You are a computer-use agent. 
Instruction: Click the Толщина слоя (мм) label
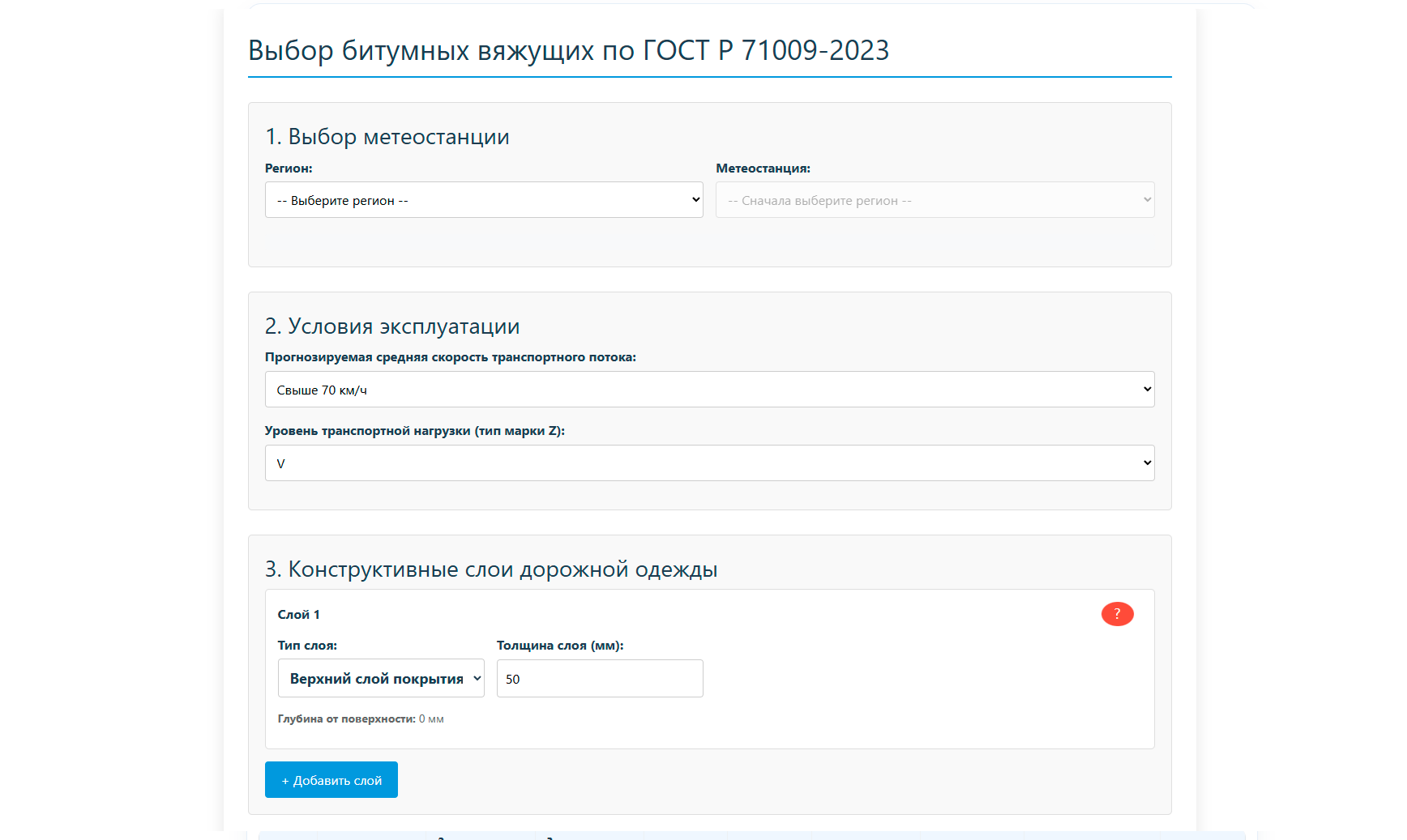(560, 646)
